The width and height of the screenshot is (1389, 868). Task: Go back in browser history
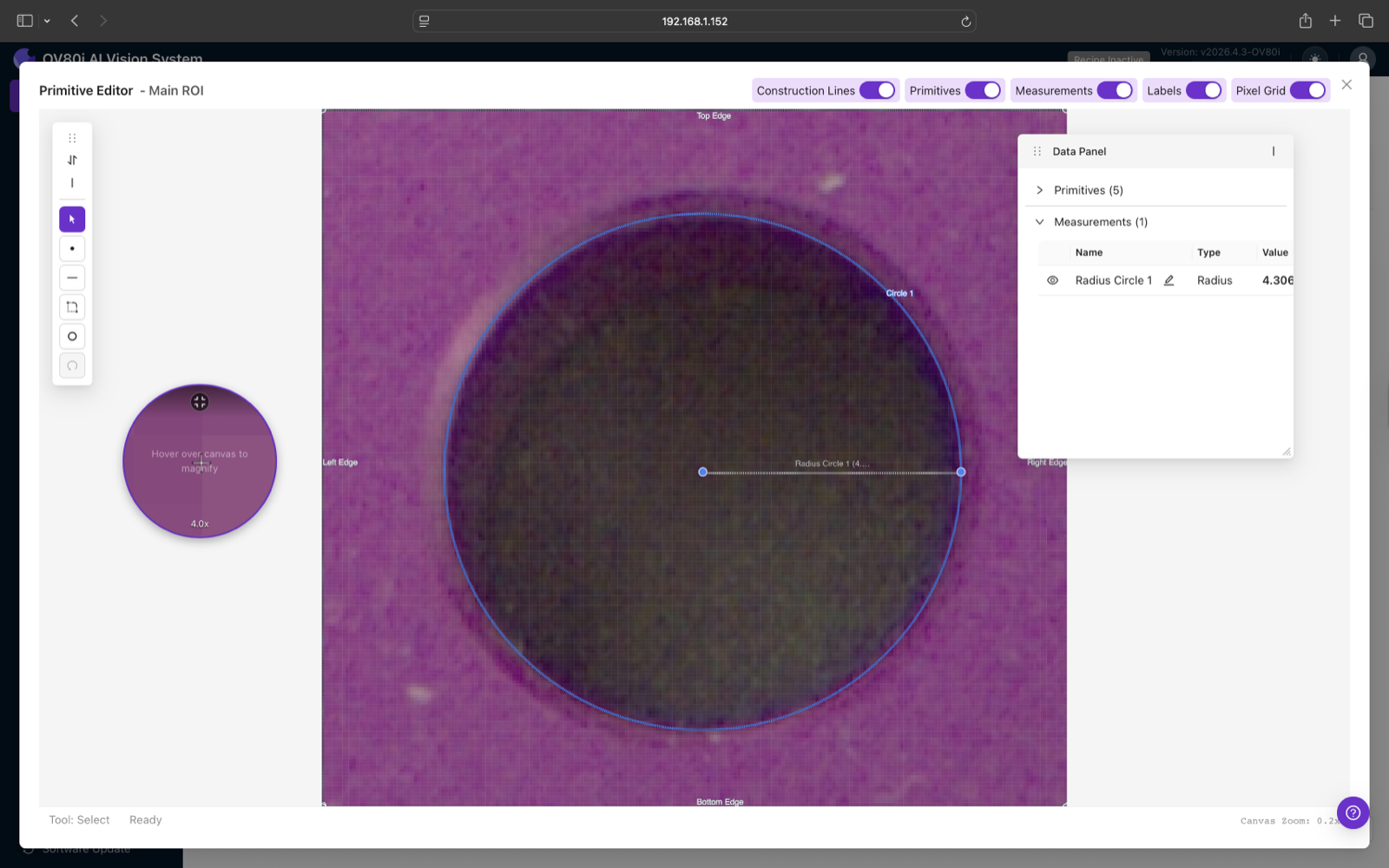(x=75, y=21)
